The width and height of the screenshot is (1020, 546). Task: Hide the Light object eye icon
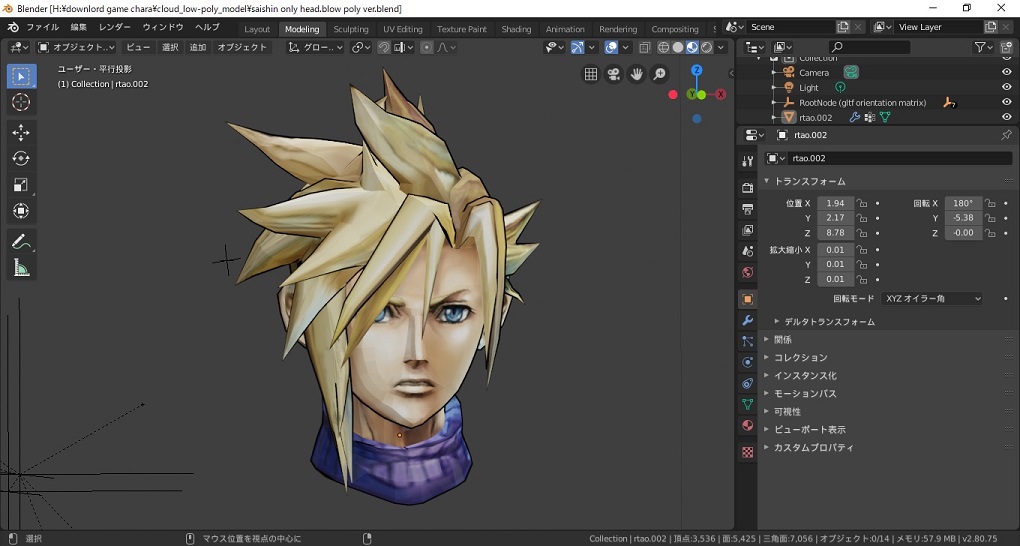(1006, 87)
